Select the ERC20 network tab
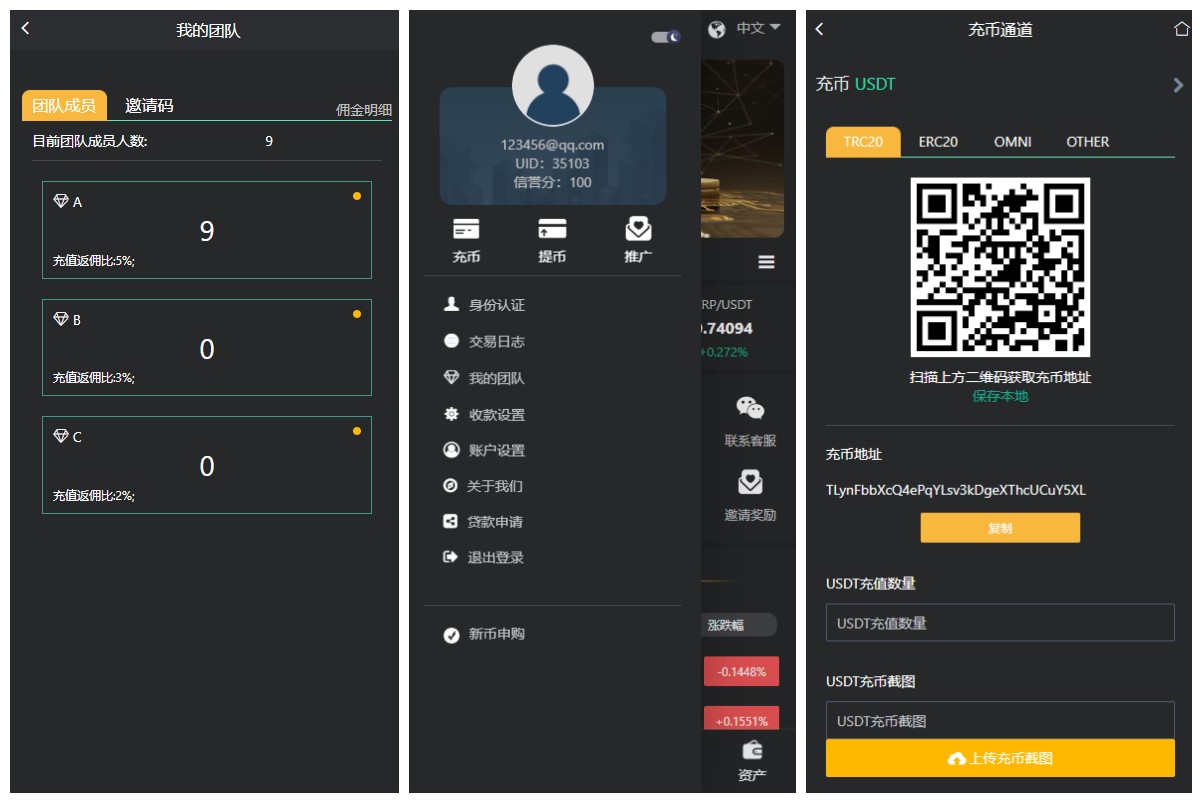The height and width of the screenshot is (803, 1202). (938, 142)
